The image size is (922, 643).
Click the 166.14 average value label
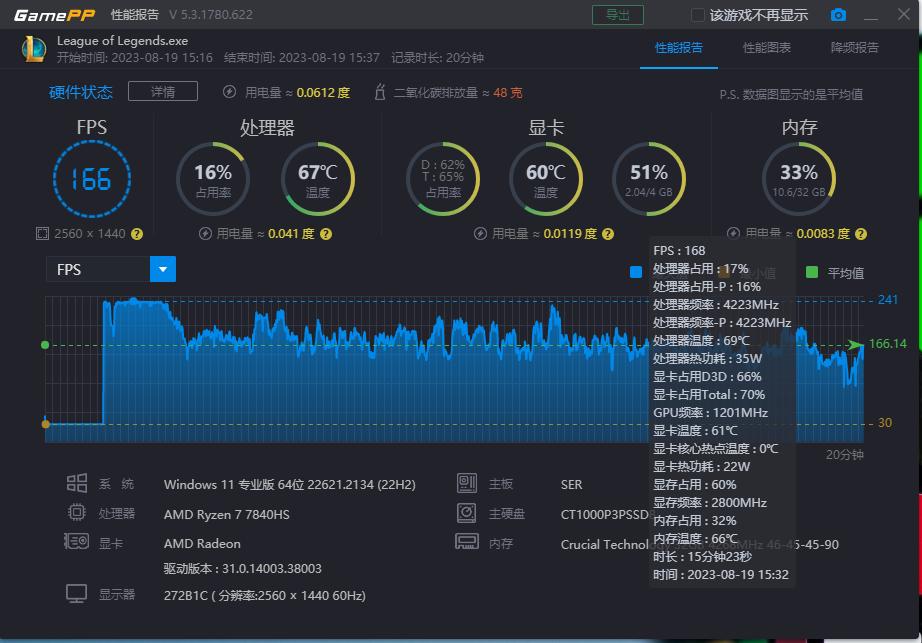tap(887, 344)
